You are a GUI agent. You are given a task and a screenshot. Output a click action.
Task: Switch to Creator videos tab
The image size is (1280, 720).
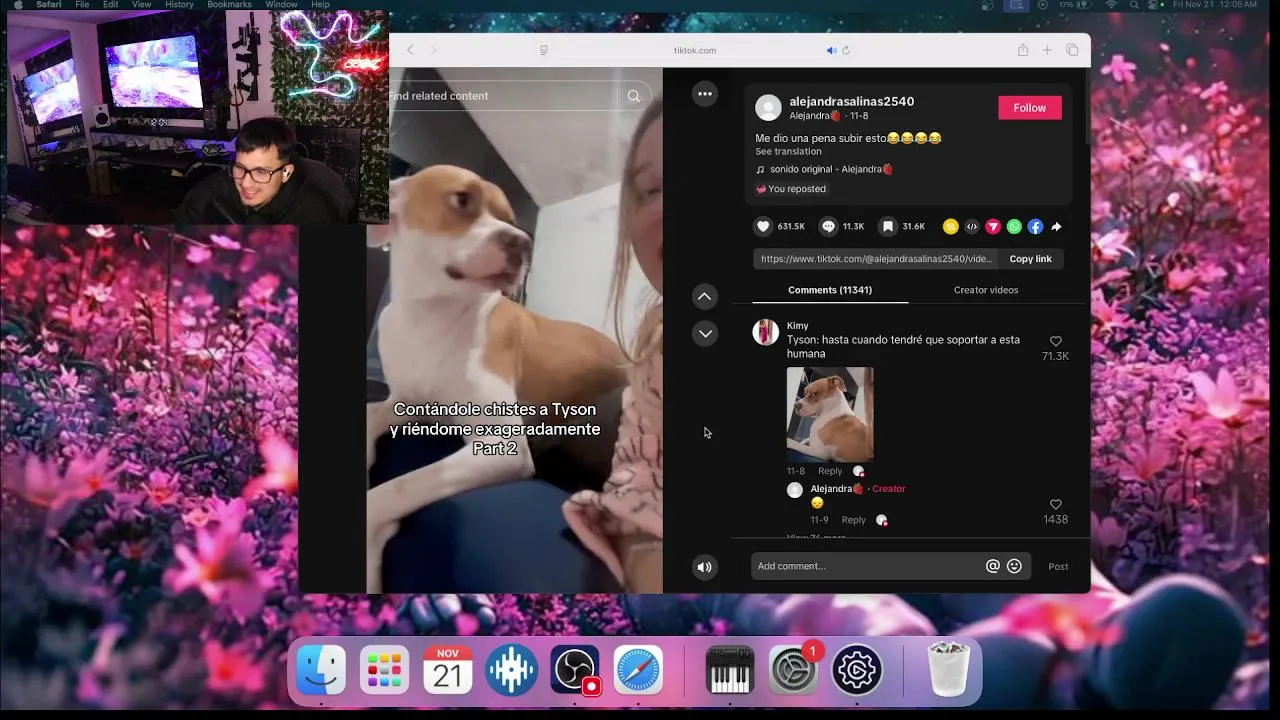click(986, 290)
